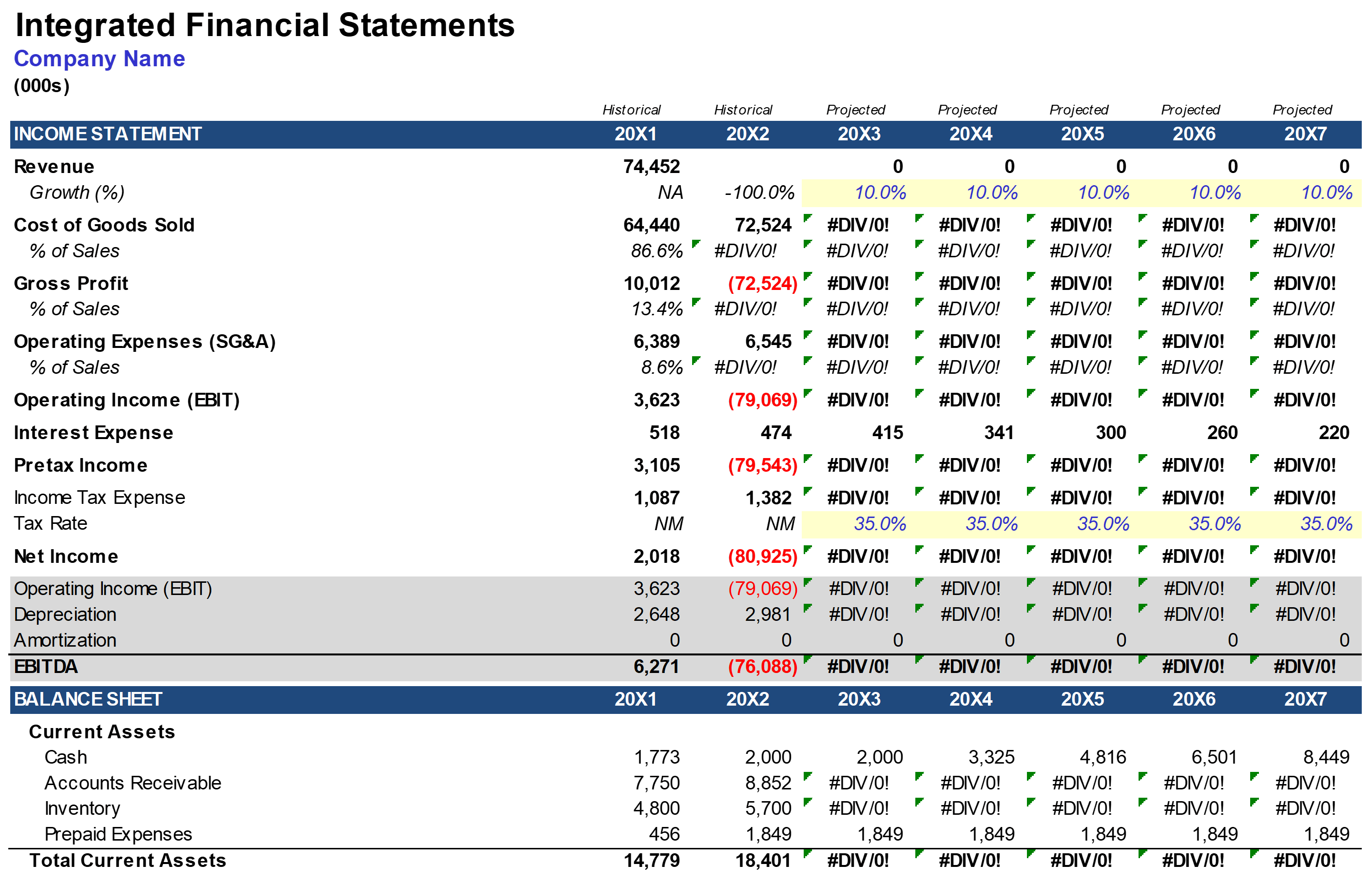Select SG&A 20X1 value 6,389
1372x883 pixels.
click(x=657, y=342)
